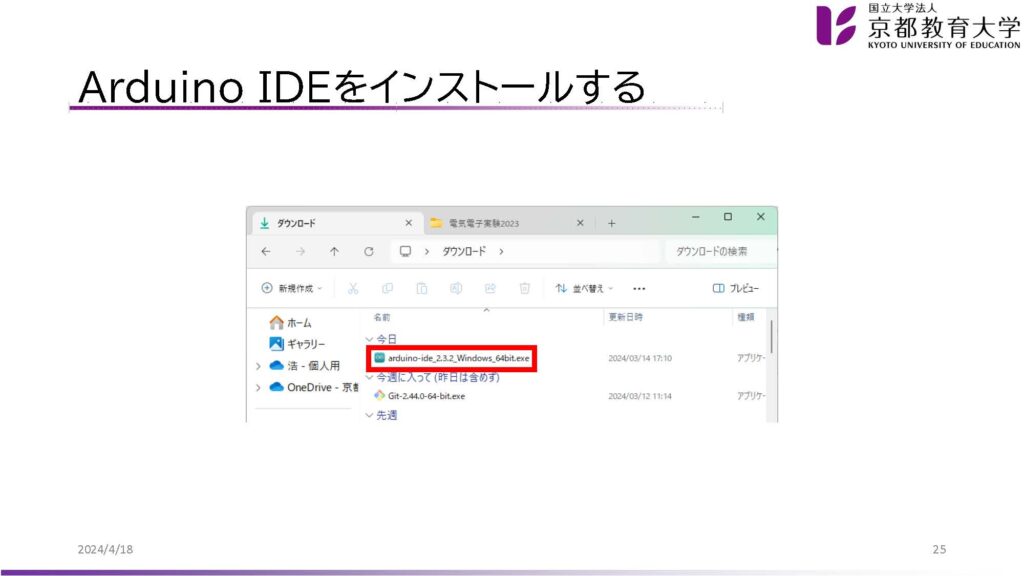This screenshot has height=576, width=1024.
Task: Open the 並べ替え sort dropdown
Action: [585, 288]
